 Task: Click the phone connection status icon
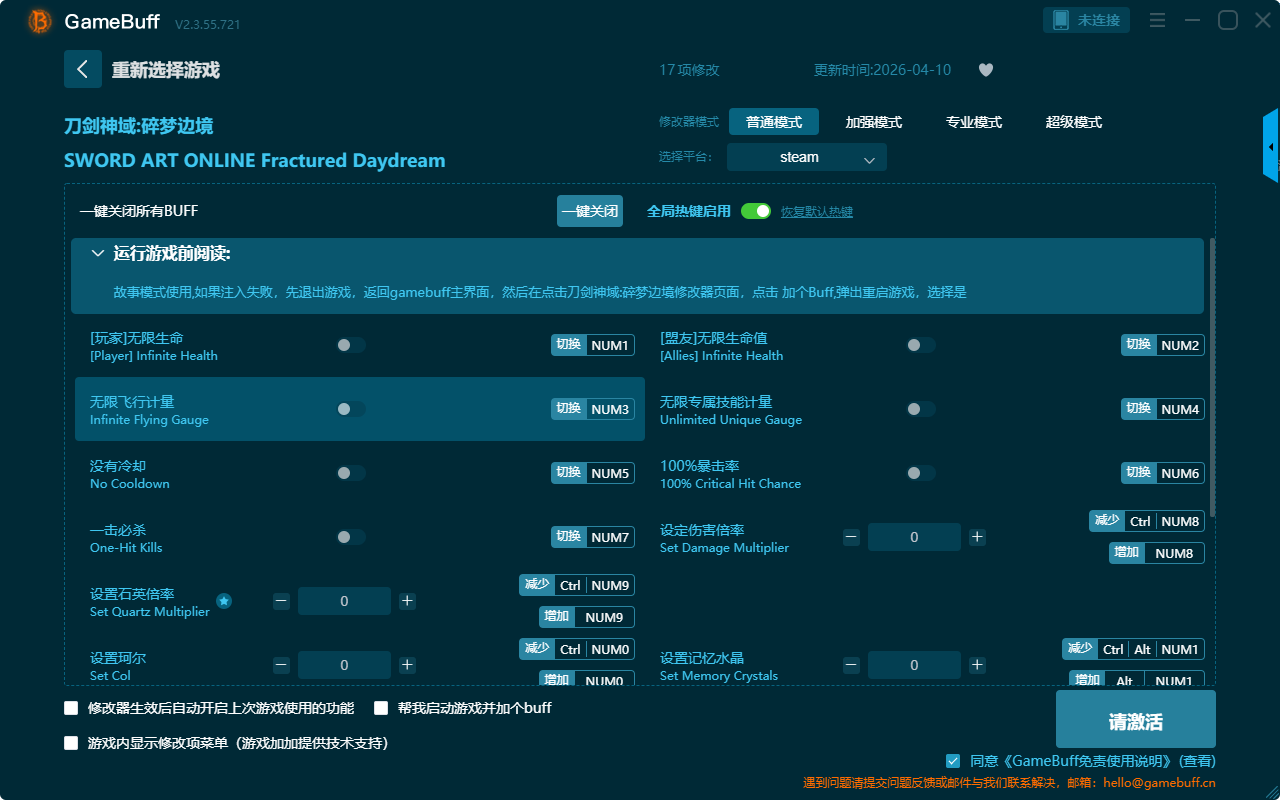click(x=1061, y=20)
